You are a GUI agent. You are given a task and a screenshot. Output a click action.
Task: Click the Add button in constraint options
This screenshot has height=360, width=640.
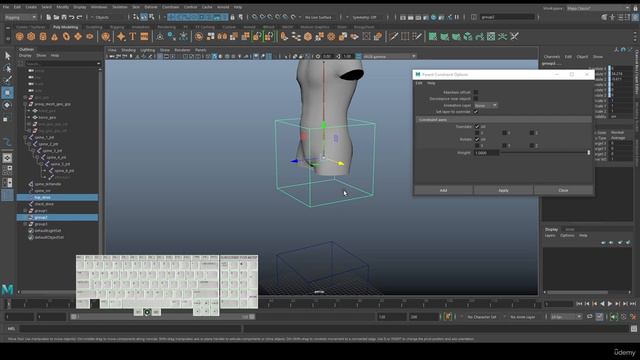point(443,190)
